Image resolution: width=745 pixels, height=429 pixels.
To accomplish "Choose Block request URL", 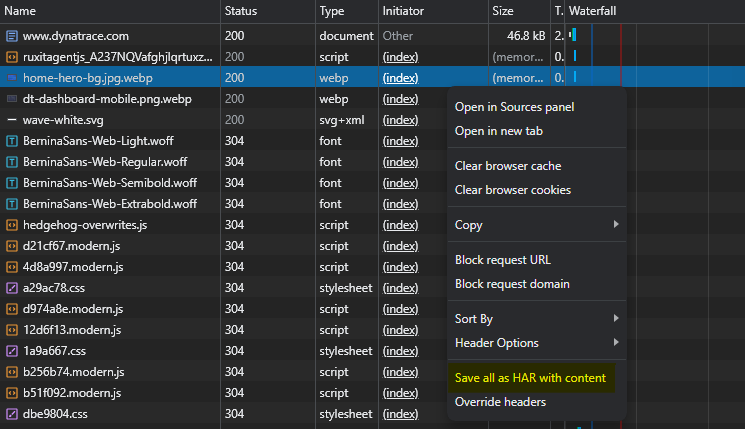I will [502, 260].
